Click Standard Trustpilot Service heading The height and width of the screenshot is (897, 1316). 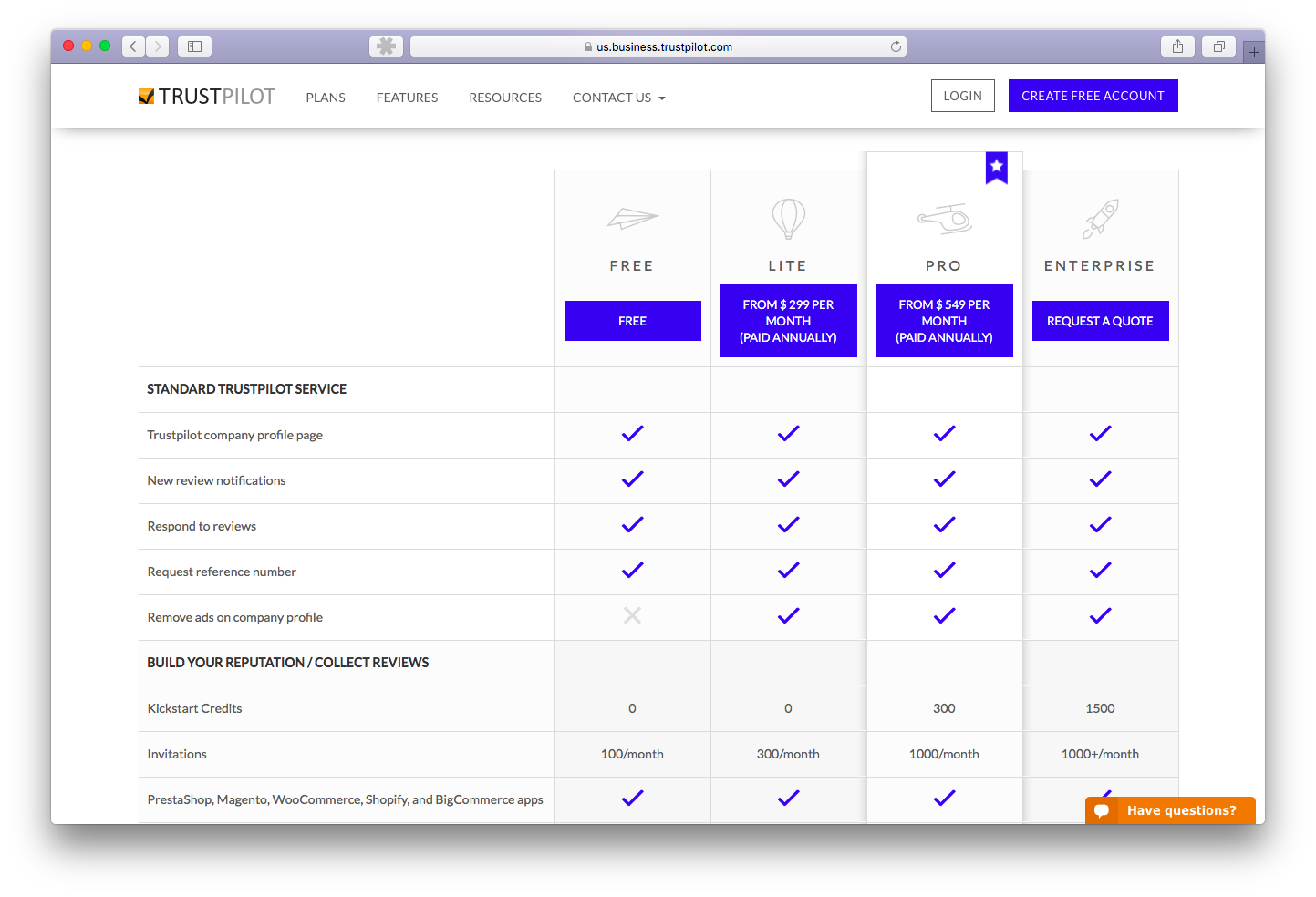click(246, 389)
